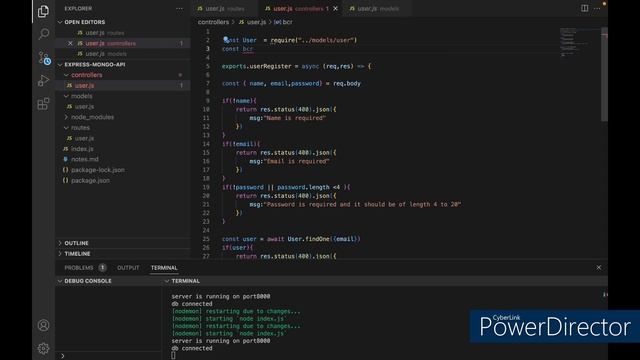Click the last 'db connected' terminal line

click(192, 348)
